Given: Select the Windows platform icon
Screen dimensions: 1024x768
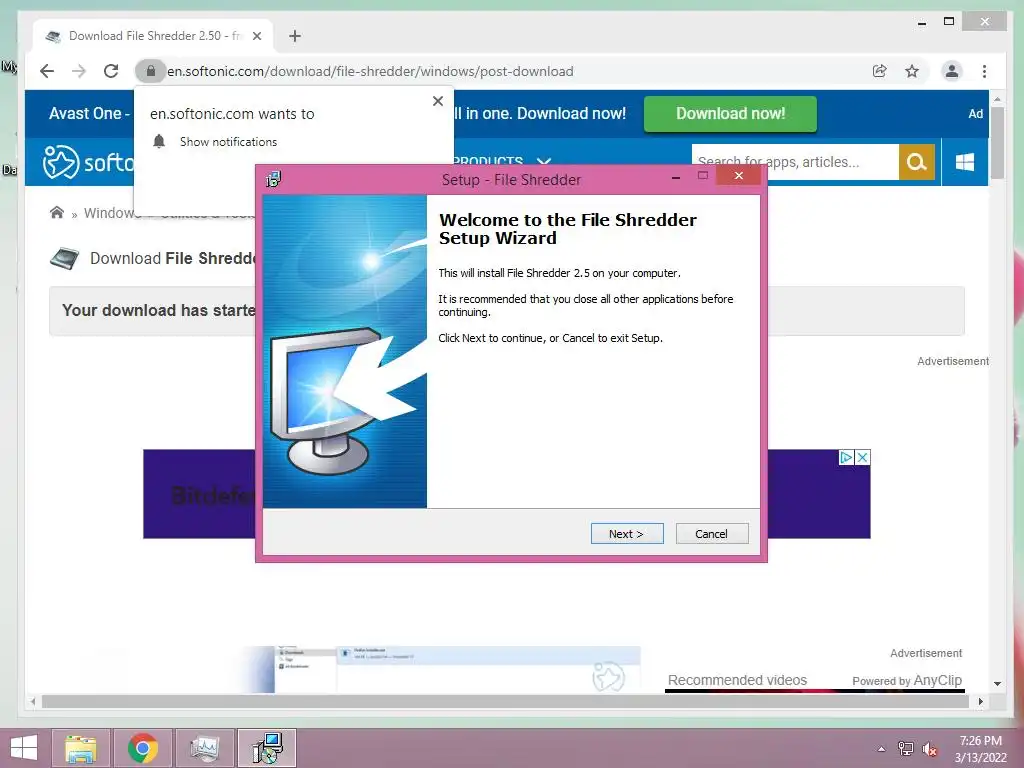Looking at the screenshot, I should pyautogui.click(x=965, y=161).
